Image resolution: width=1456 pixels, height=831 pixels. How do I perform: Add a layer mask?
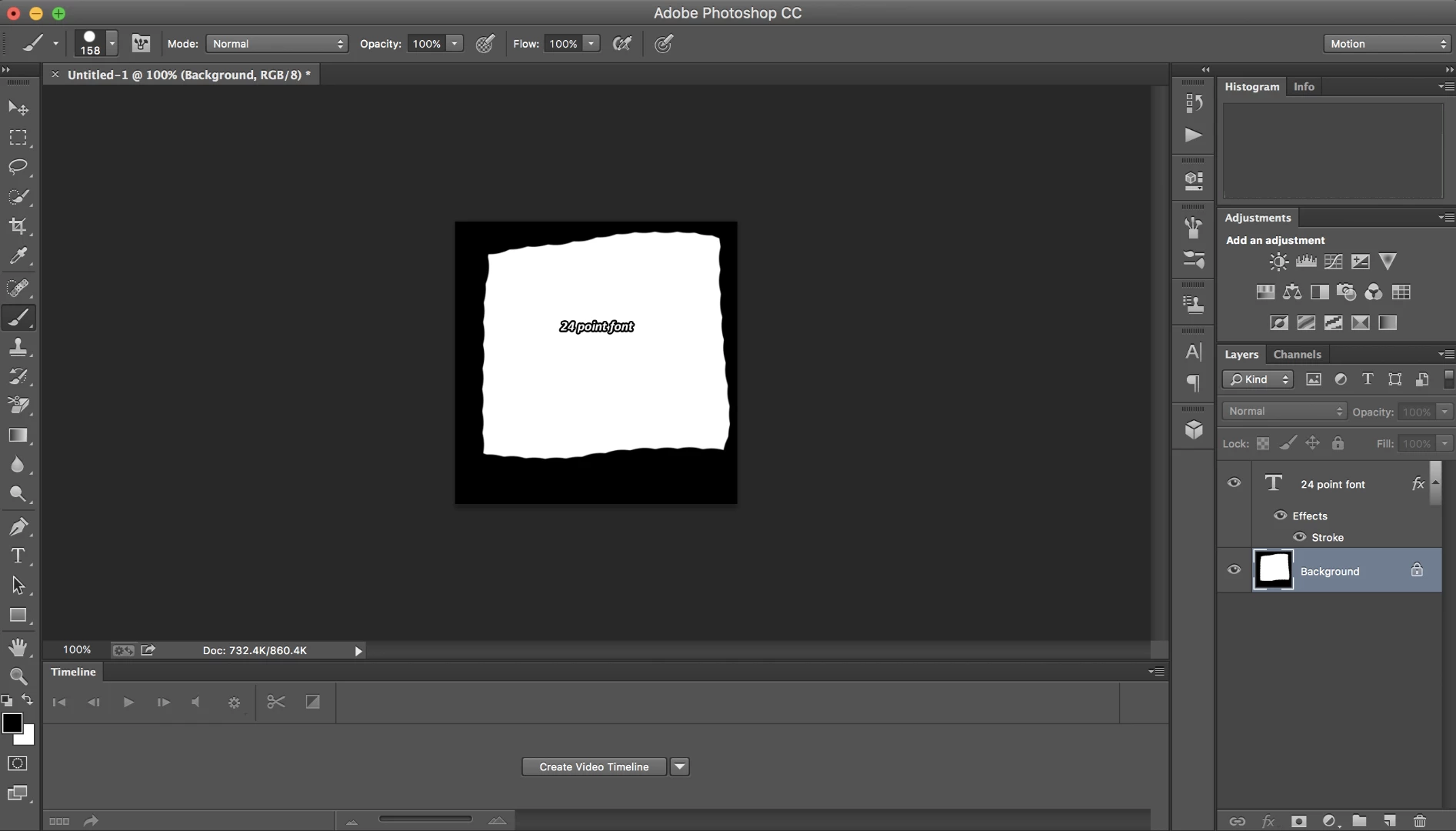point(1298,821)
